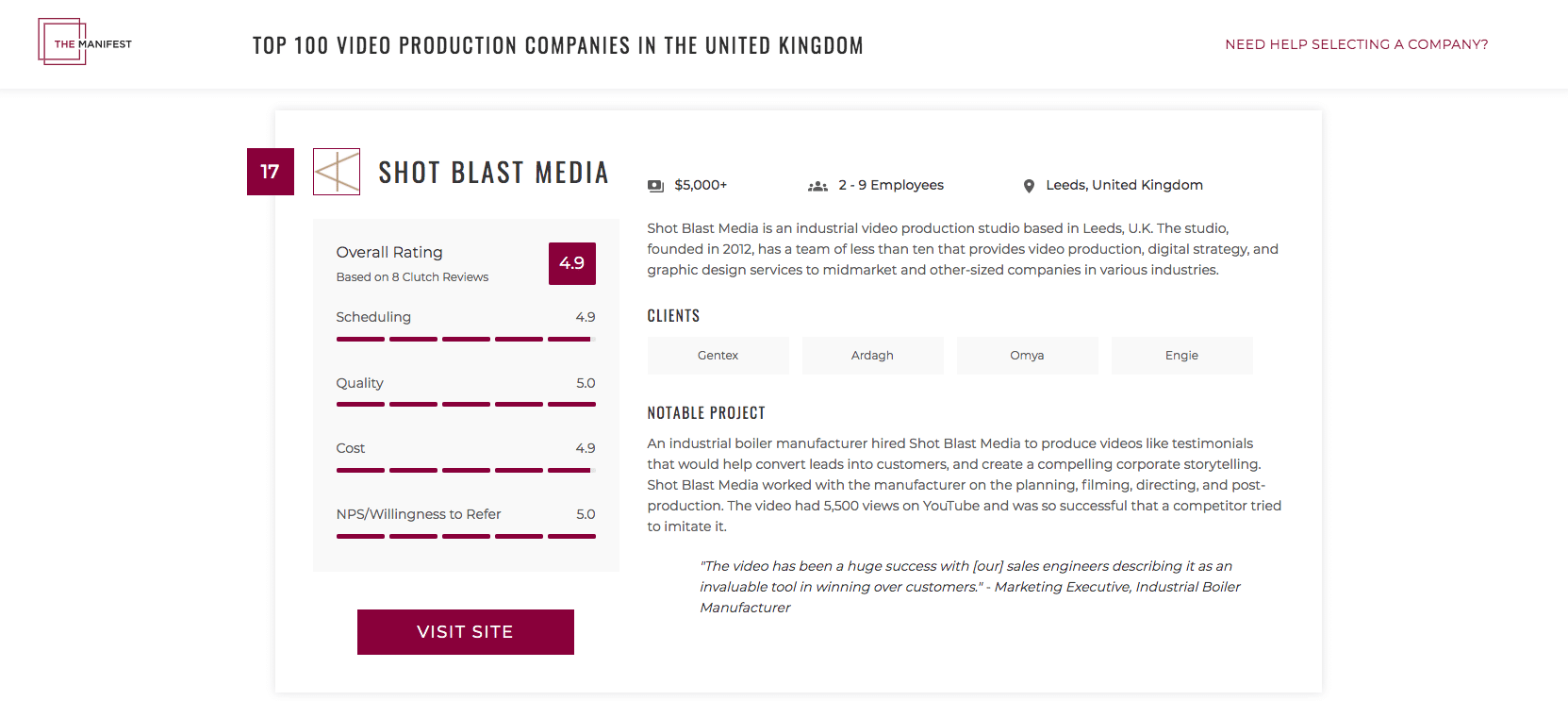Click the rank number 17 badge
The width and height of the screenshot is (1568, 701).
(x=271, y=172)
